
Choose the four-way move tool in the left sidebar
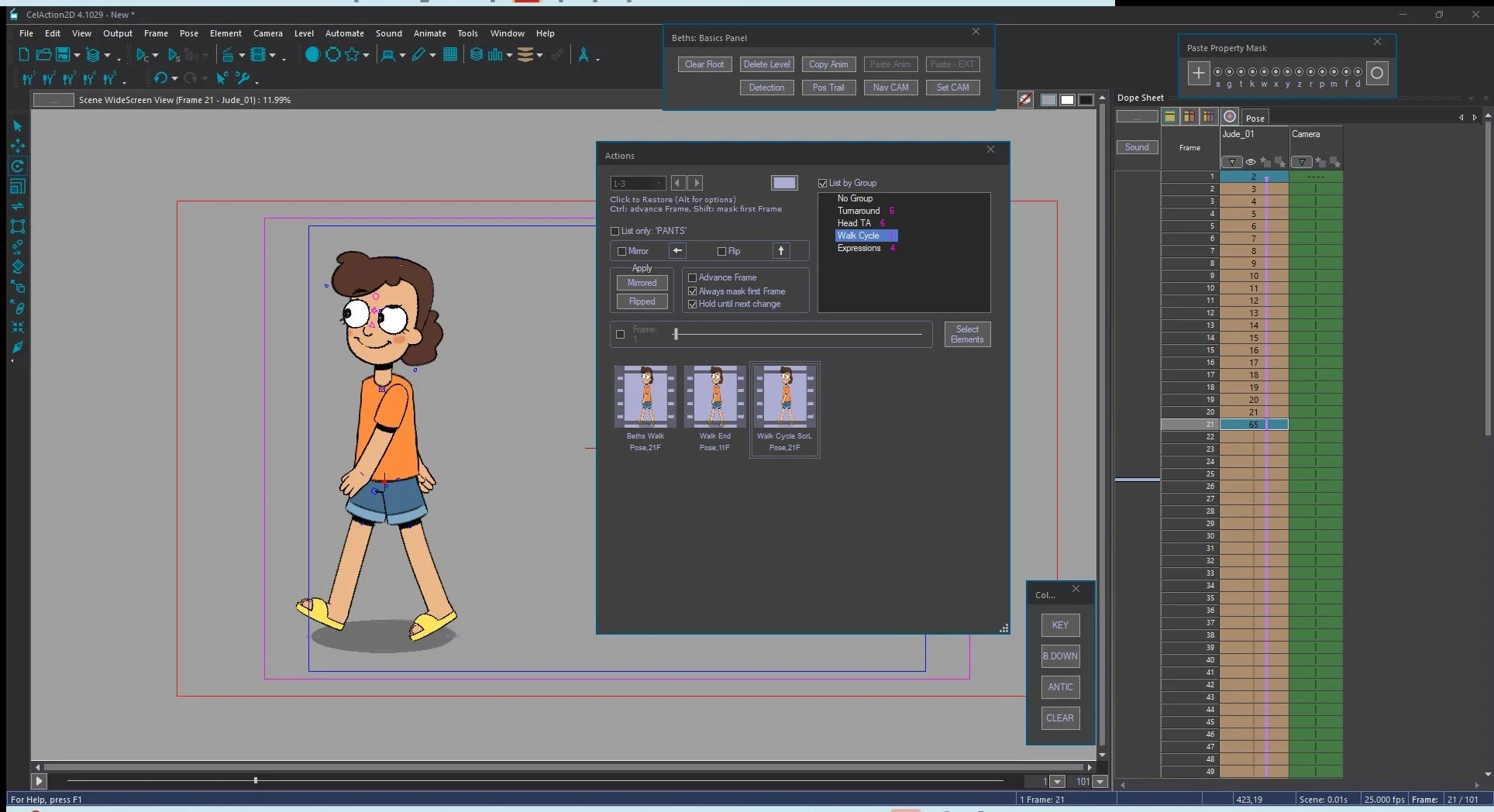coord(18,146)
